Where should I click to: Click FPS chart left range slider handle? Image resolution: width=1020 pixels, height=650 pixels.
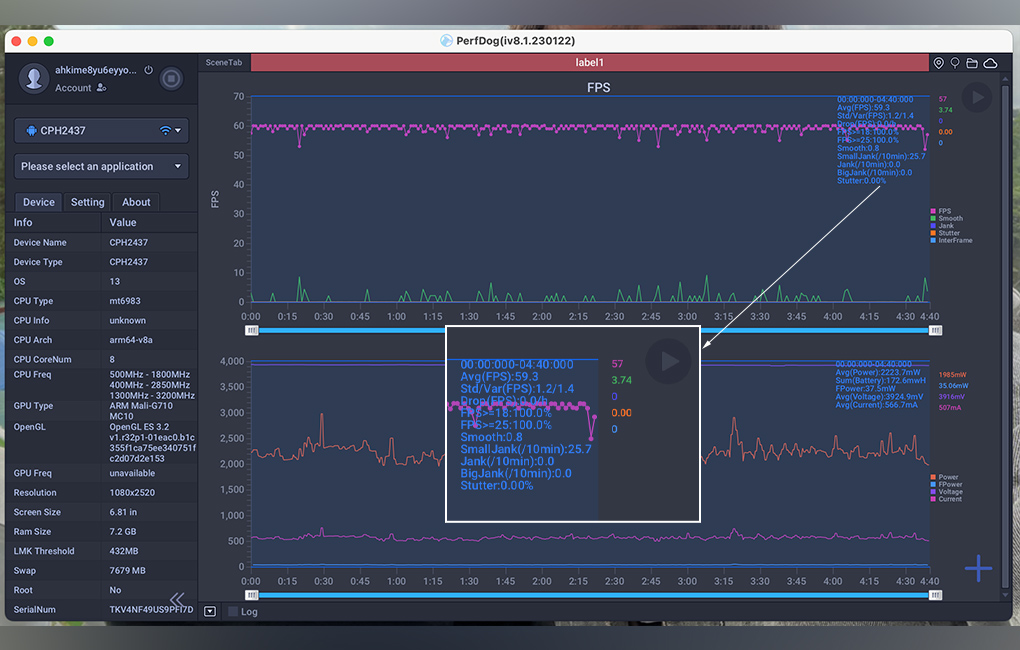click(x=252, y=331)
